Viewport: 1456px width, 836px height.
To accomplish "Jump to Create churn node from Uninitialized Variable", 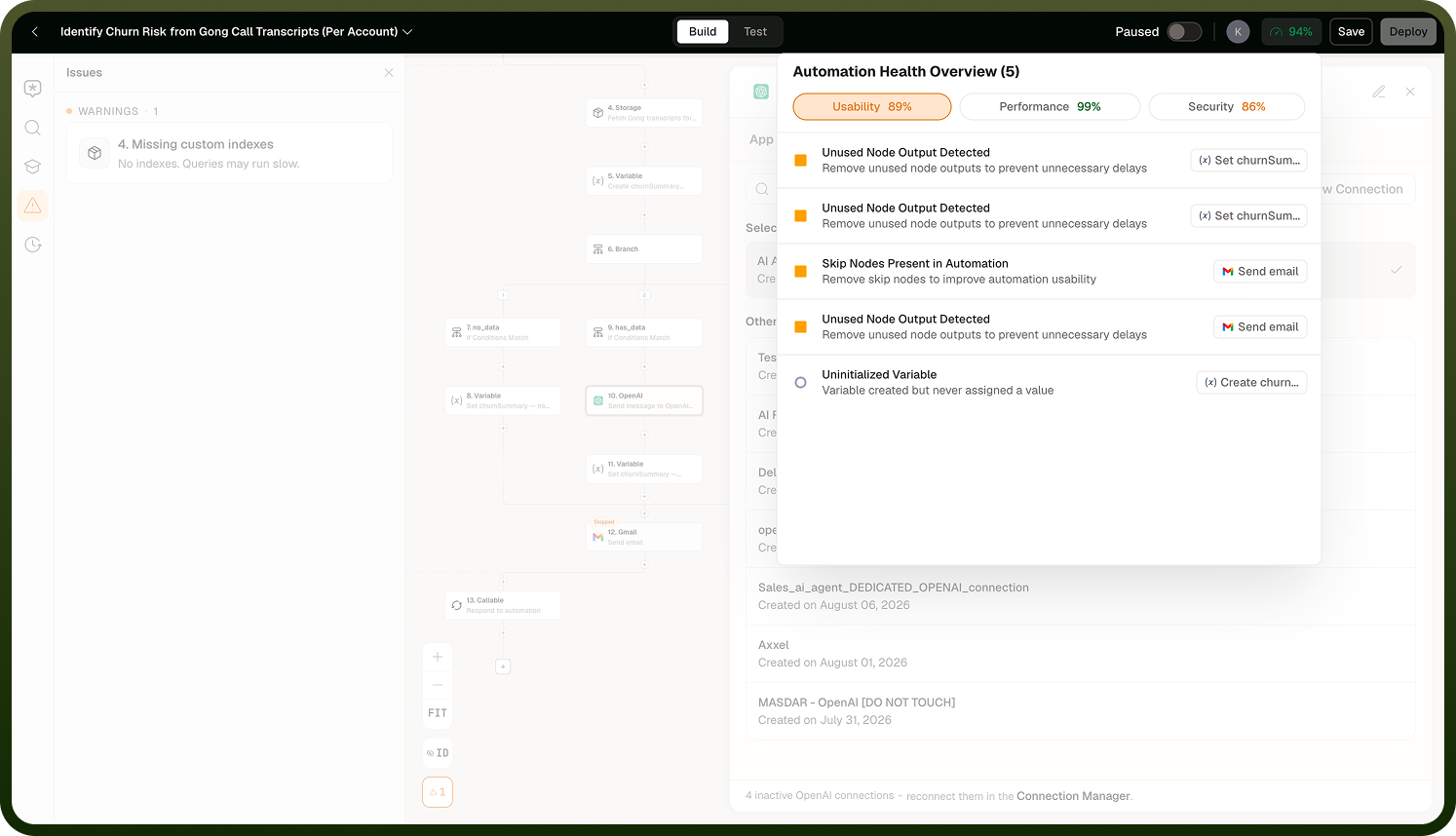I will (x=1251, y=383).
